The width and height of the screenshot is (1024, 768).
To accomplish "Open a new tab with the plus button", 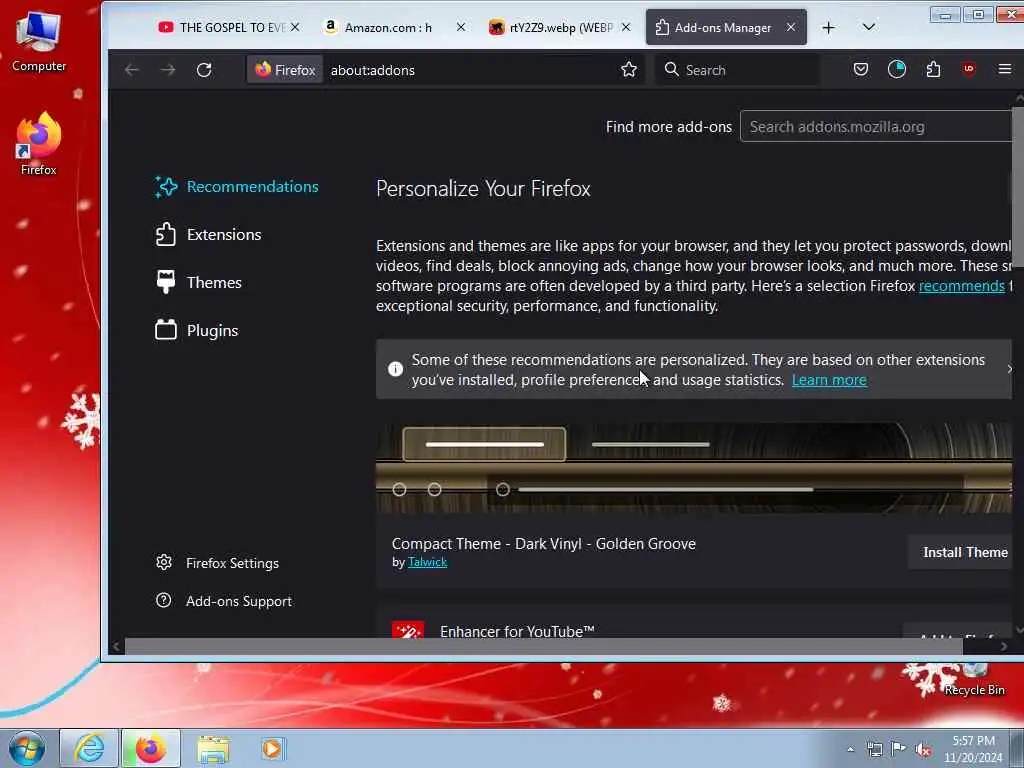I will click(828, 27).
